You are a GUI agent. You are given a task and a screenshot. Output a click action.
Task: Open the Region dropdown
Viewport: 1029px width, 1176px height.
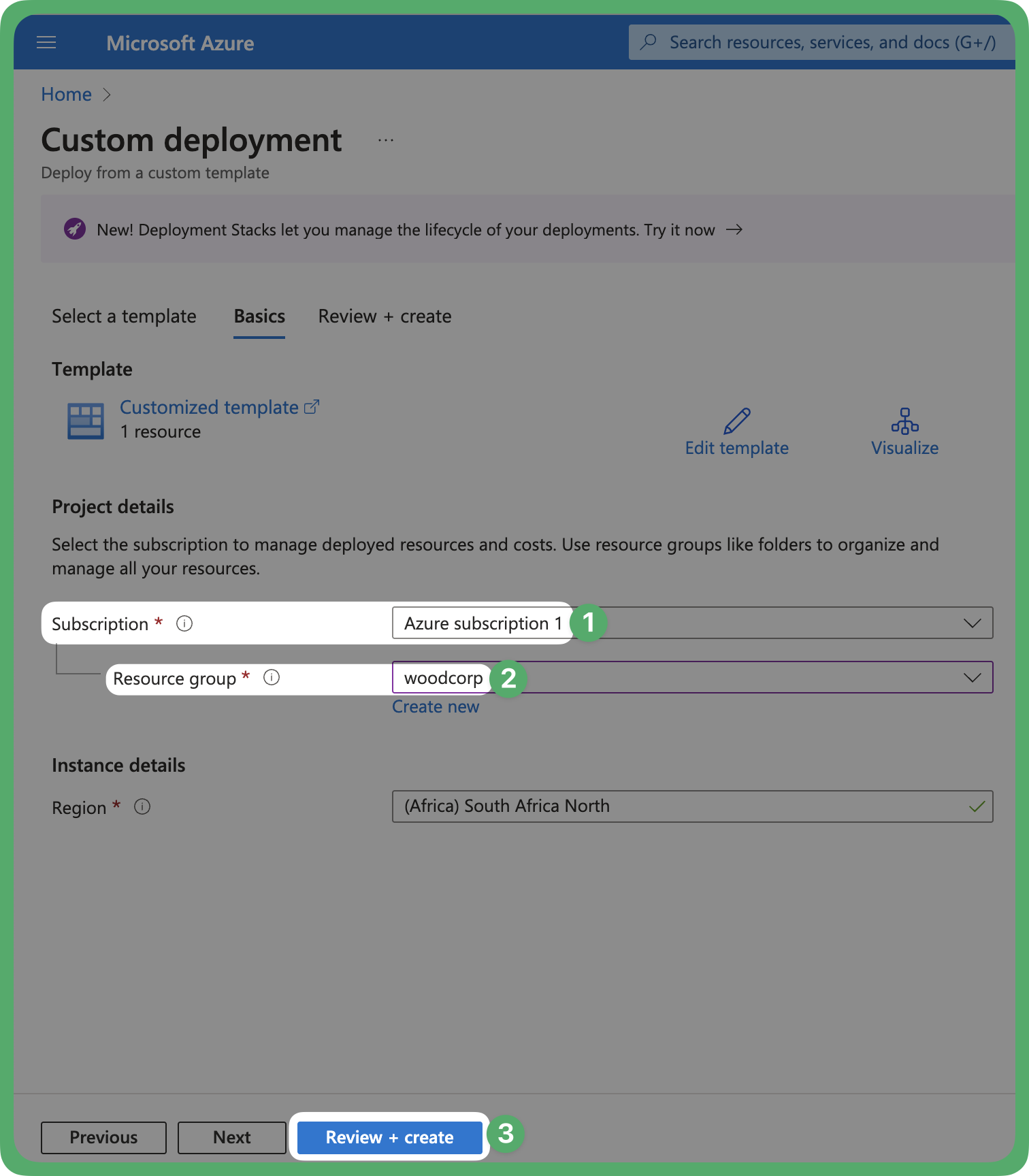point(693,806)
